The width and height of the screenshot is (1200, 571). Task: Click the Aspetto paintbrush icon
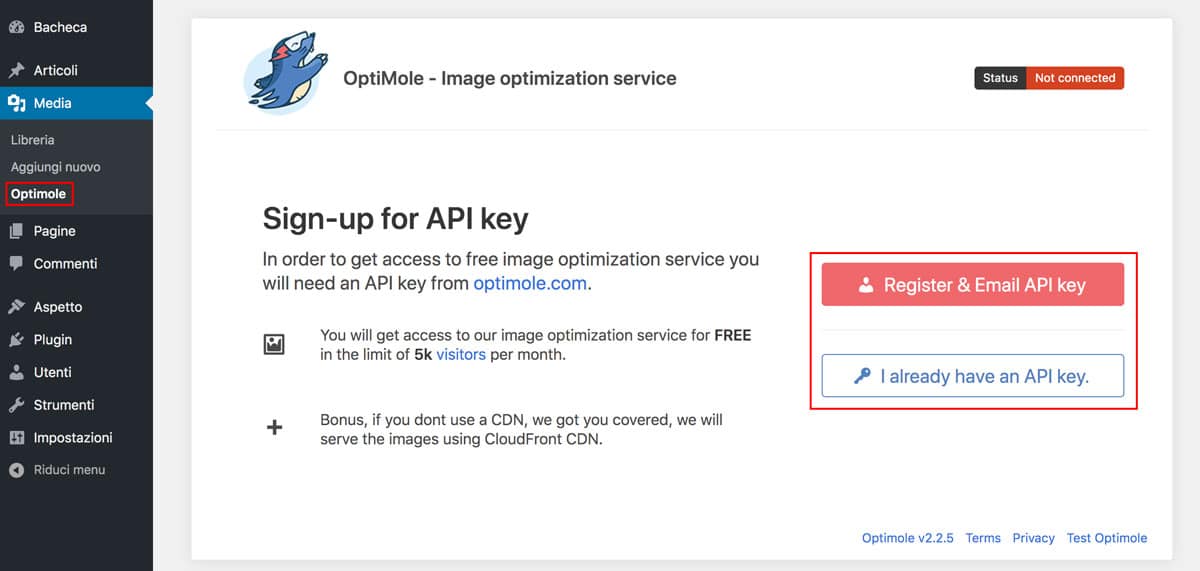click(16, 307)
